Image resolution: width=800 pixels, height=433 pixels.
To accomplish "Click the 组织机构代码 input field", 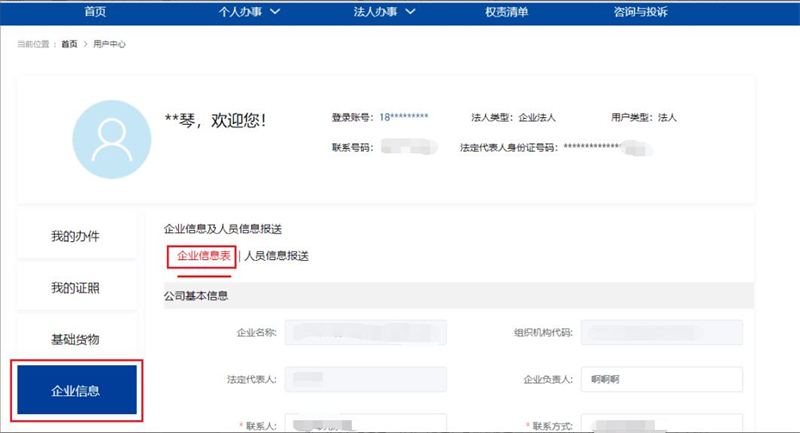I will coord(661,332).
